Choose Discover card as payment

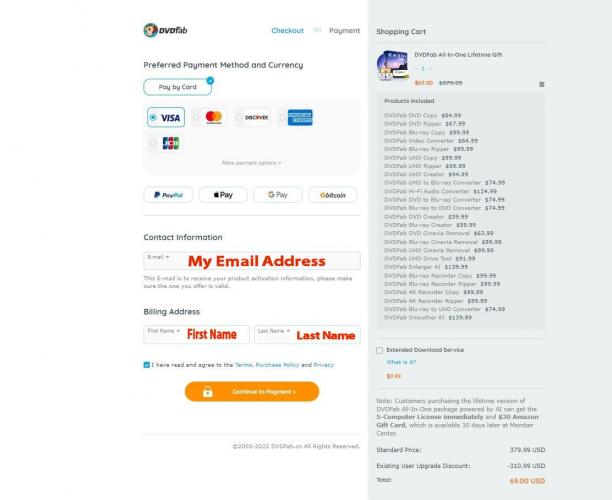tap(253, 117)
